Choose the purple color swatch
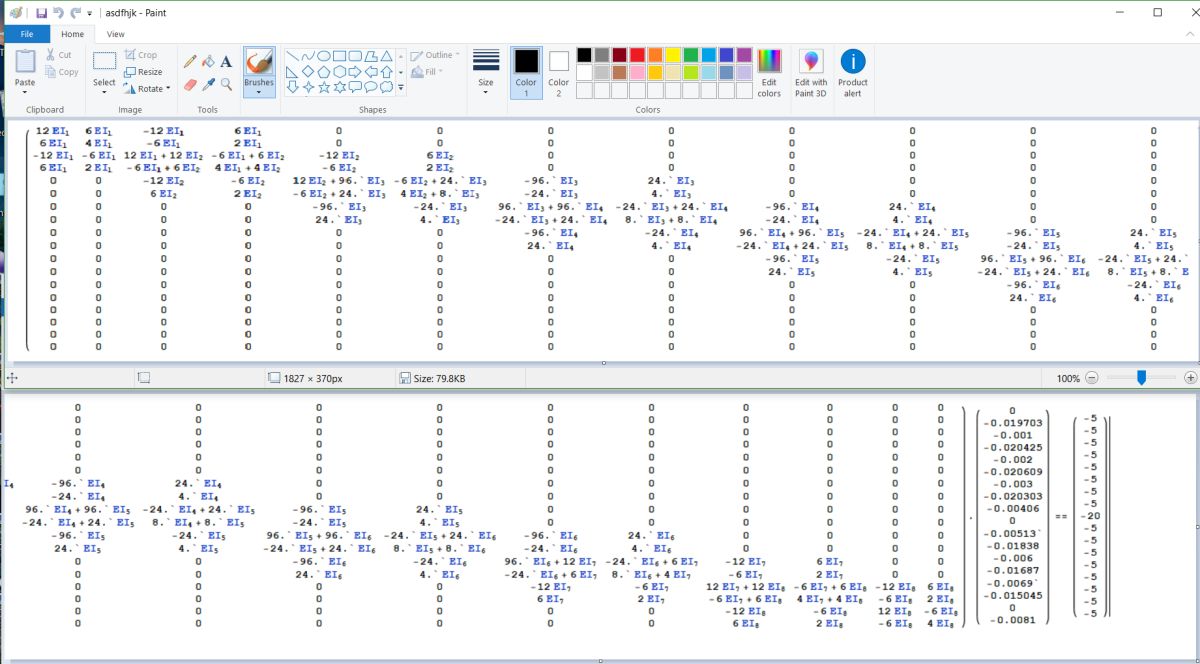1200x664 pixels. point(746,55)
